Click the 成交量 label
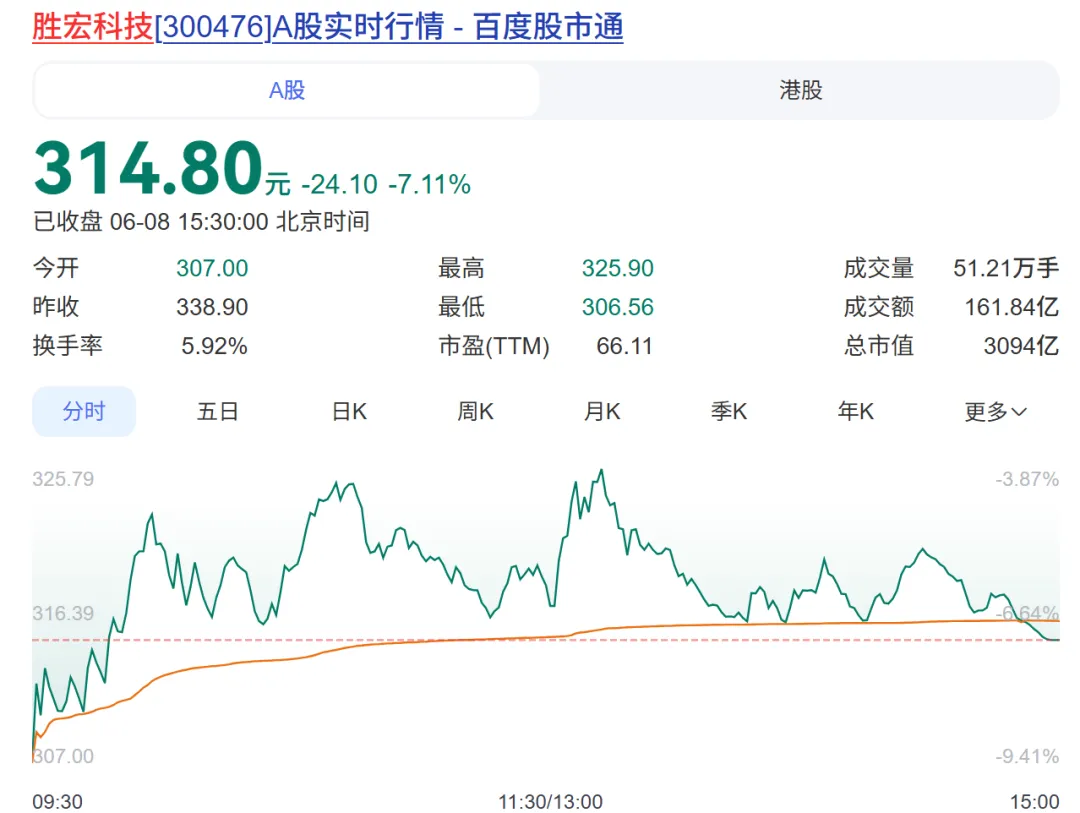1080x813 pixels. (x=879, y=268)
